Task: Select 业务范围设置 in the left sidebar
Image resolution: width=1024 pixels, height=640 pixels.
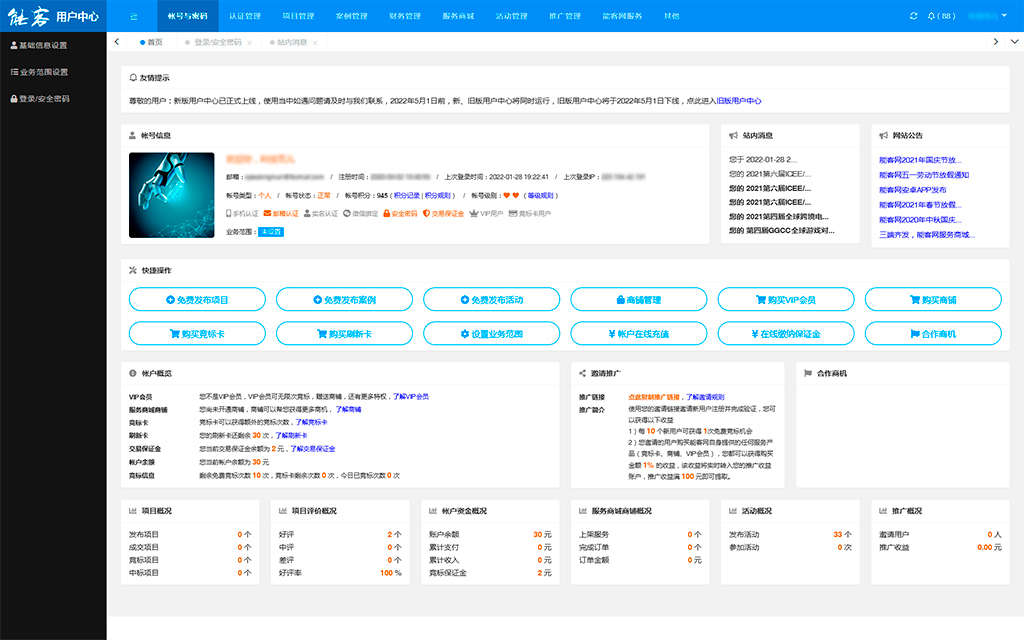Action: 44,72
